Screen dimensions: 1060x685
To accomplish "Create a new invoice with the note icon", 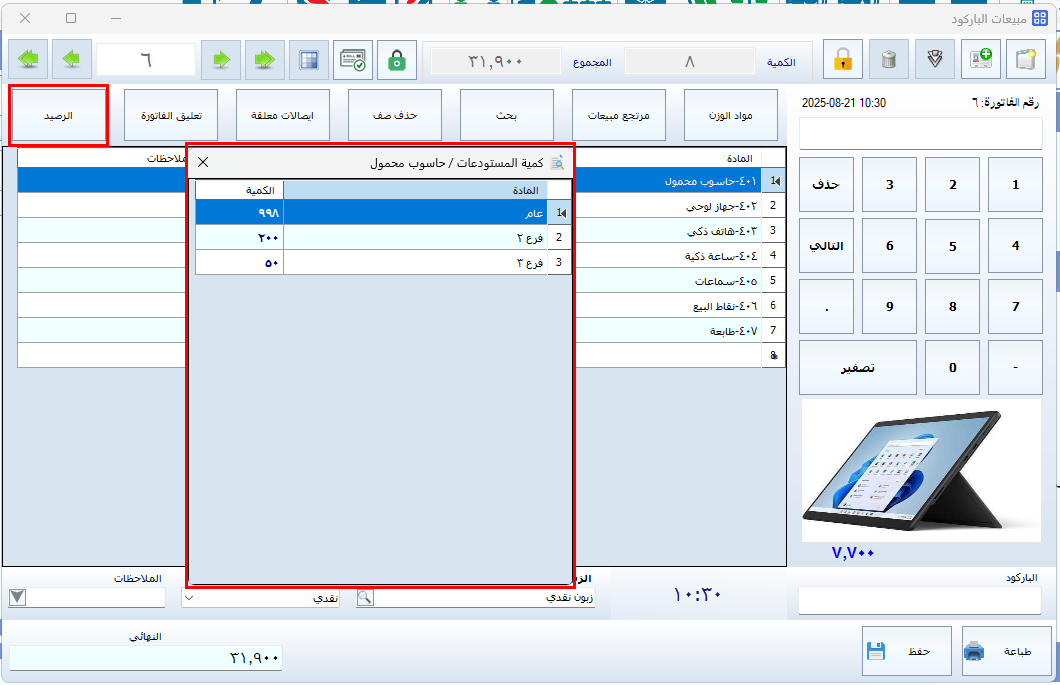I will [x=1026, y=60].
